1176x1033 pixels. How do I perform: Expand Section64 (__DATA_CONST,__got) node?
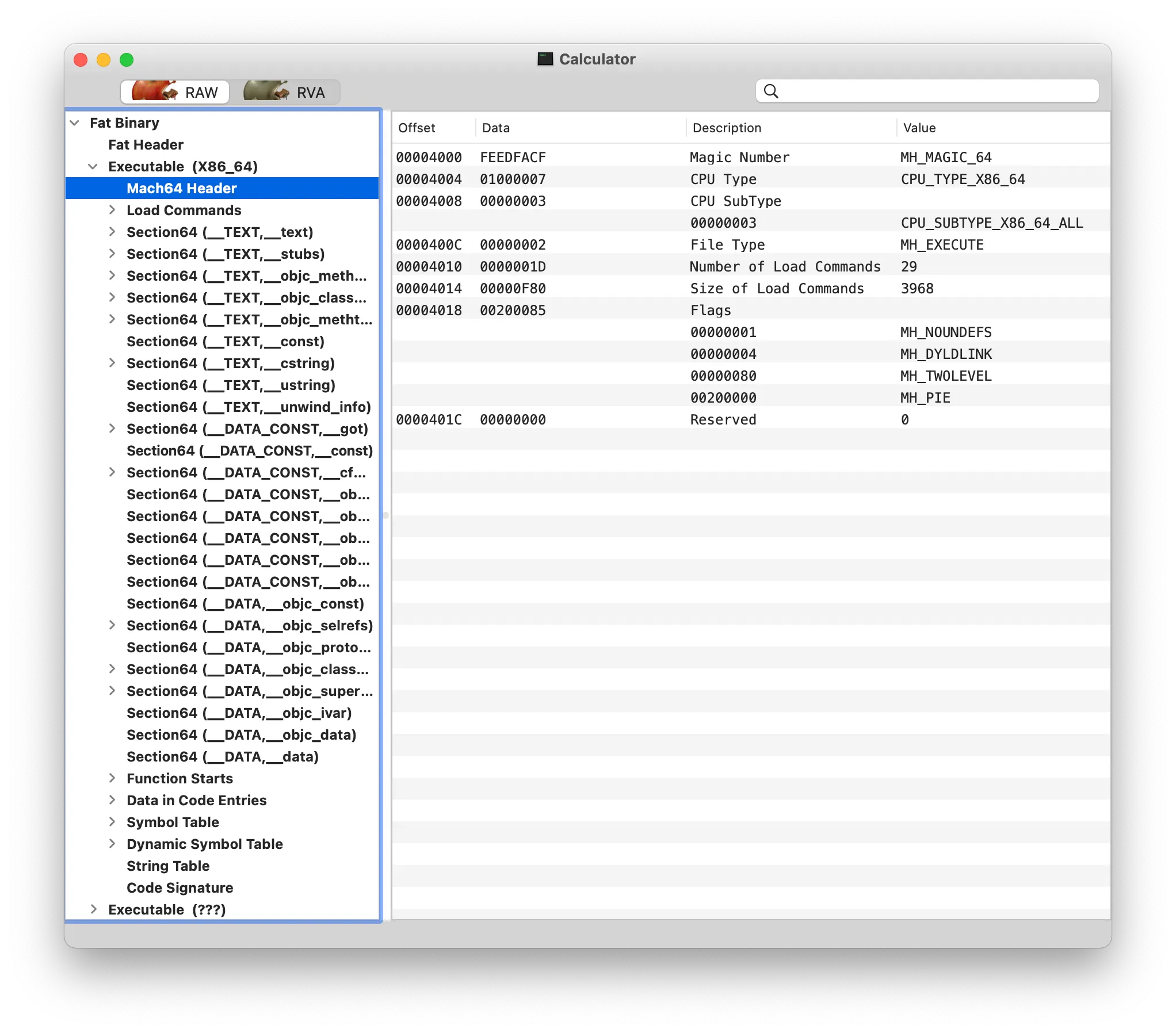pyautogui.click(x=112, y=428)
